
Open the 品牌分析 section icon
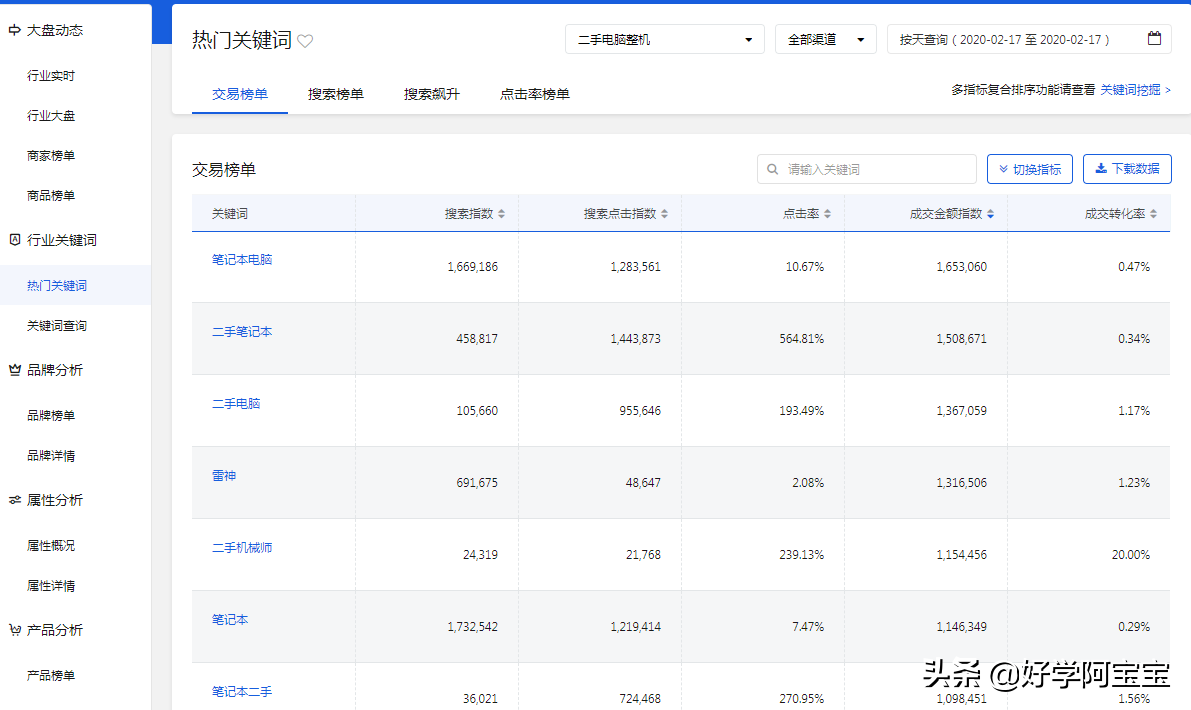tap(14, 370)
